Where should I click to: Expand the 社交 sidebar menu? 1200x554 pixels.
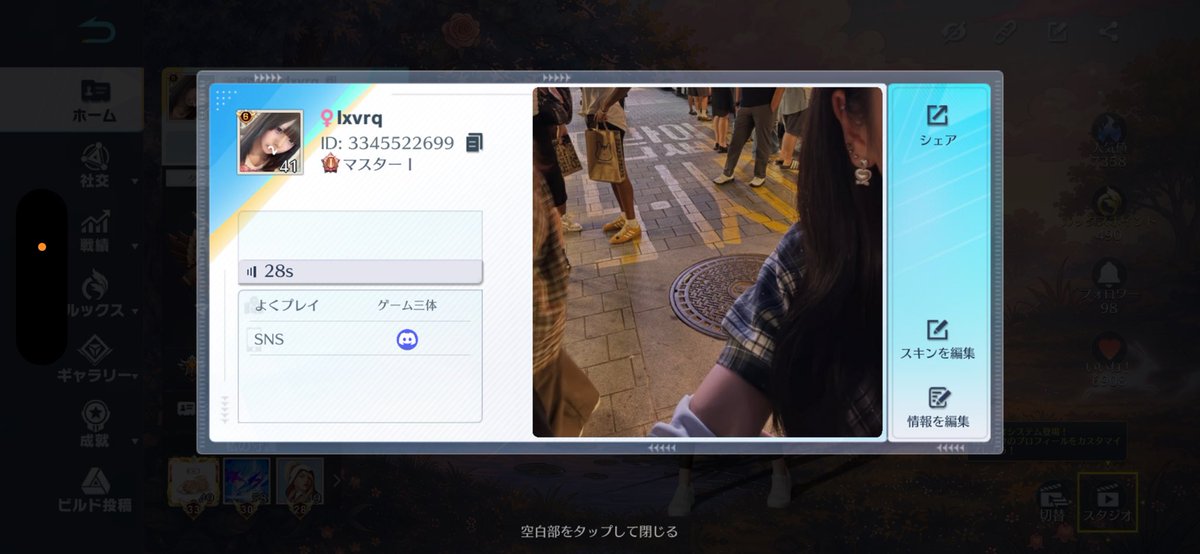click(94, 165)
